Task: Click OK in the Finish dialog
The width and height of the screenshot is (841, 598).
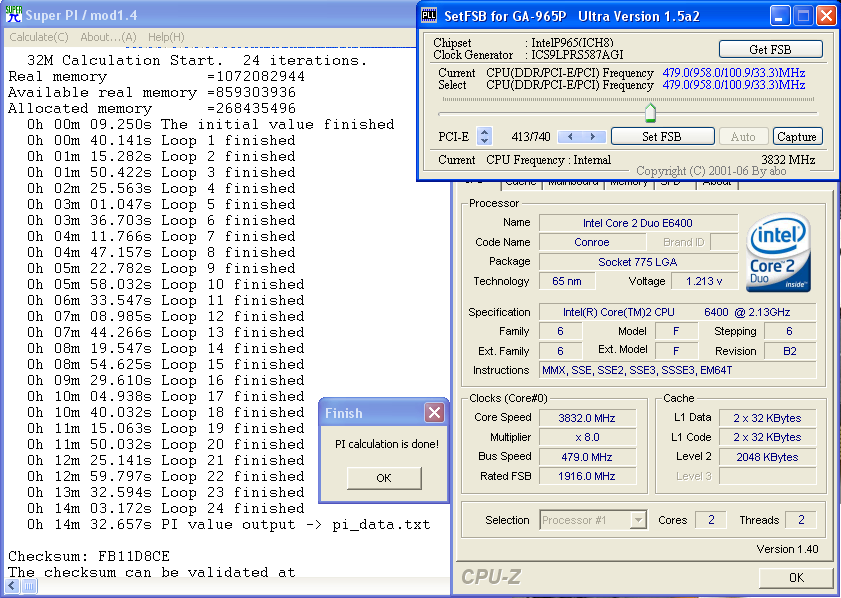Action: point(384,478)
